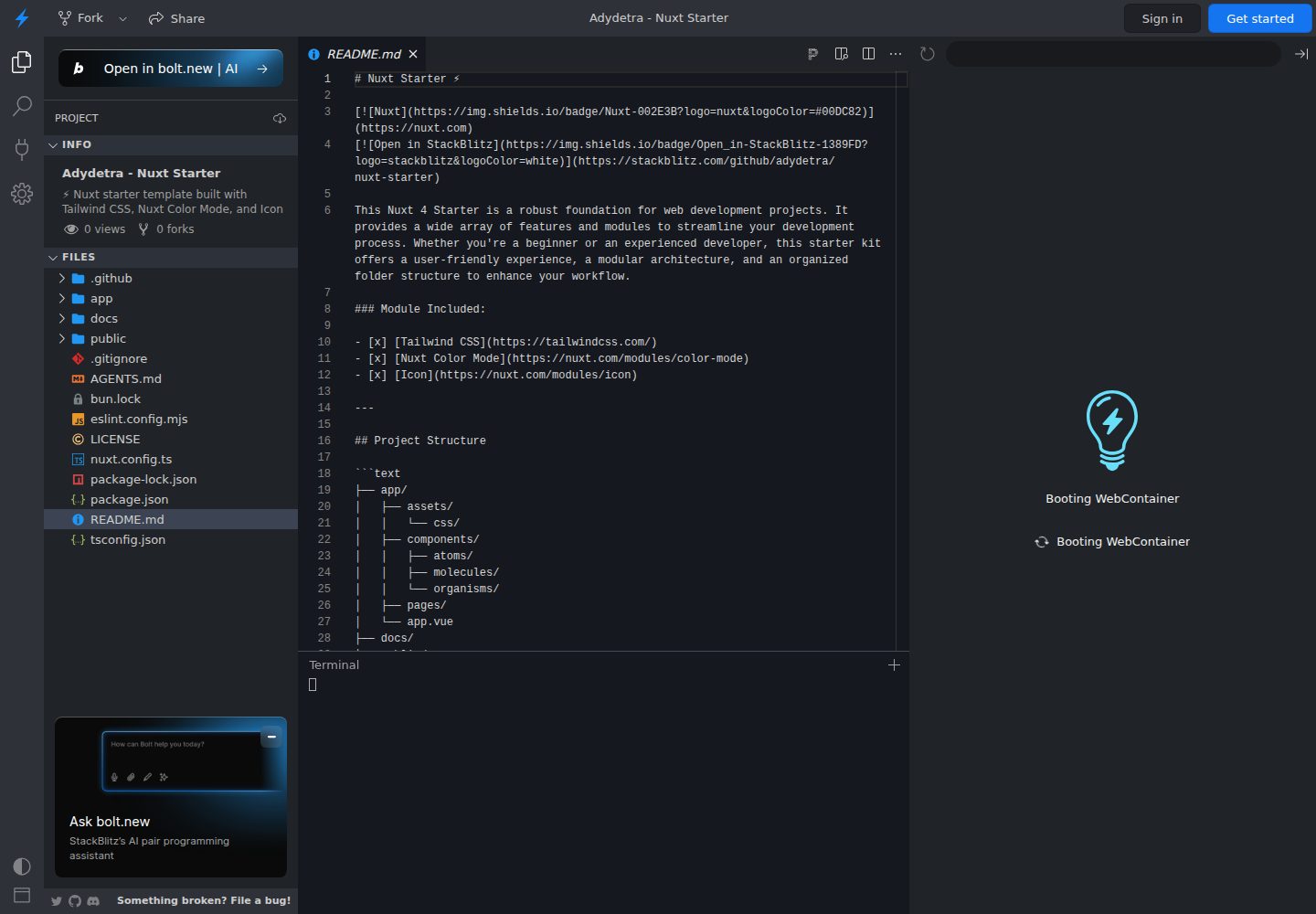Toggle the layout panel icon at the bottom of the sidebar
This screenshot has height=914, width=1316.
(22, 896)
